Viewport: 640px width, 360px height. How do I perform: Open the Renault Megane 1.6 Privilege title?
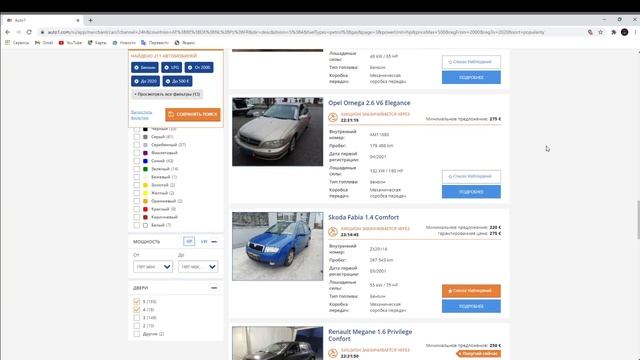370,335
